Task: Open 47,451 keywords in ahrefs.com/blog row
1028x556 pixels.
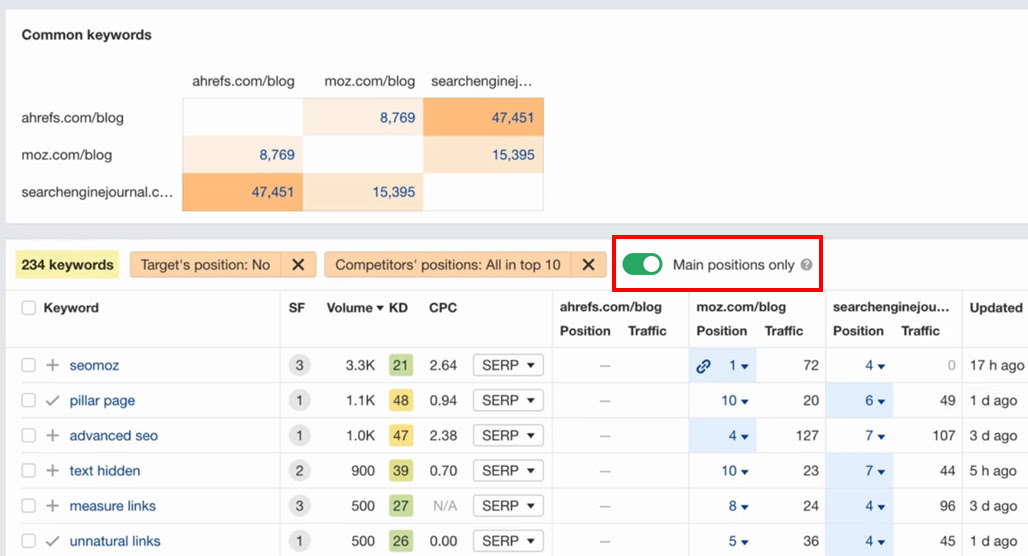Action: (x=513, y=117)
